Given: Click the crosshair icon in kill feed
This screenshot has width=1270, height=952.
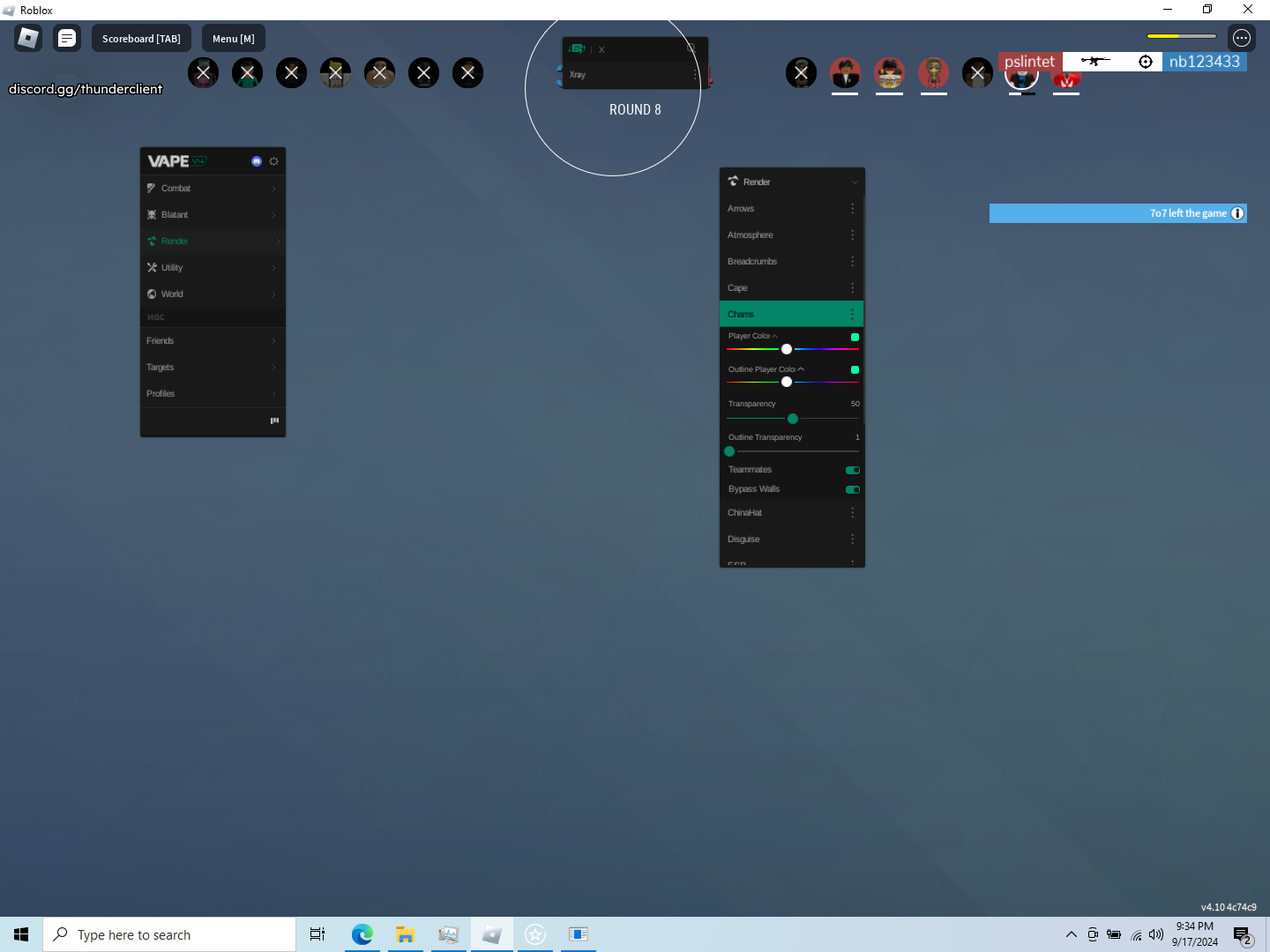Looking at the screenshot, I should [x=1146, y=62].
